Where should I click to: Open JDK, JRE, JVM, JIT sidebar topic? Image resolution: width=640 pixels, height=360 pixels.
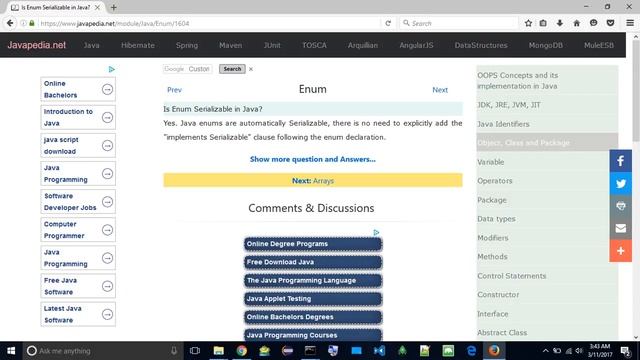(547, 105)
